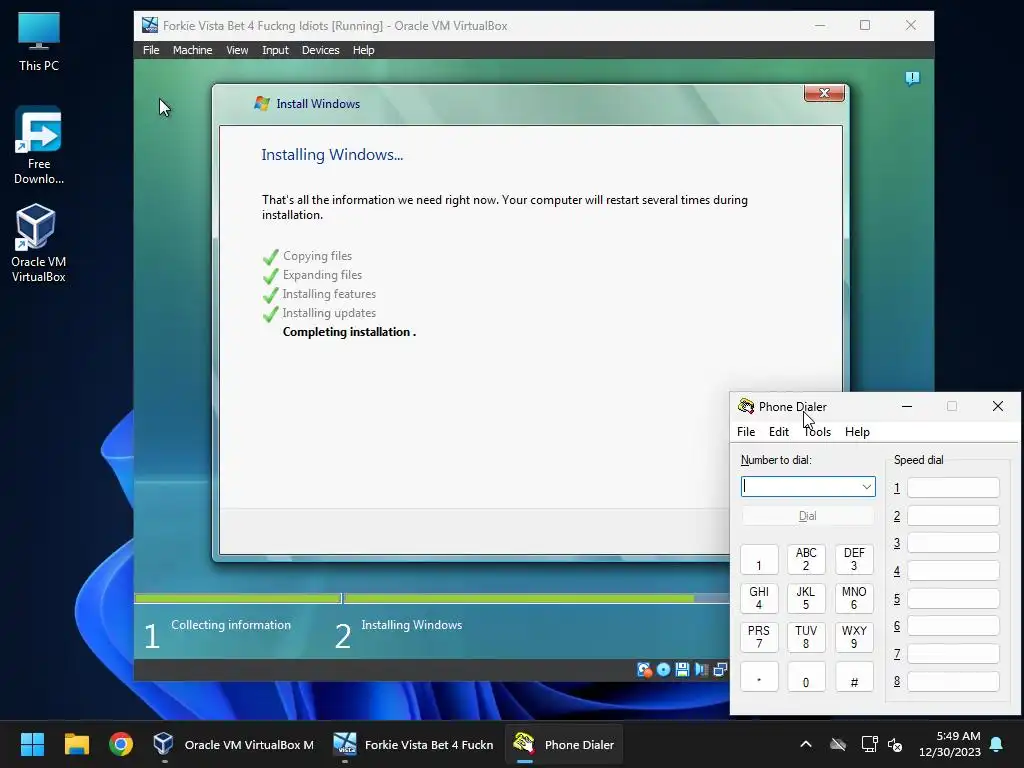Click the VirtualBox VM window title icon
Viewport: 1024px width, 768px height.
click(150, 25)
